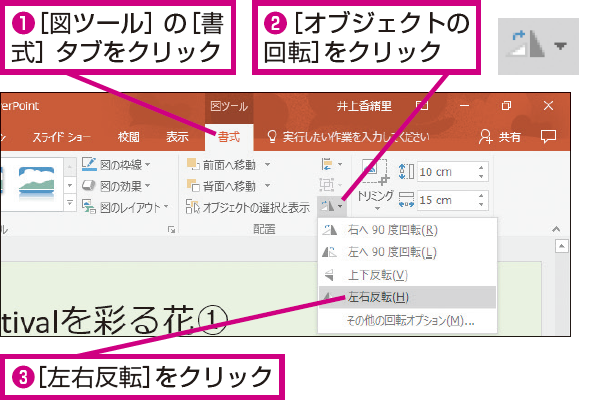Click the shape width icon

tap(406, 200)
